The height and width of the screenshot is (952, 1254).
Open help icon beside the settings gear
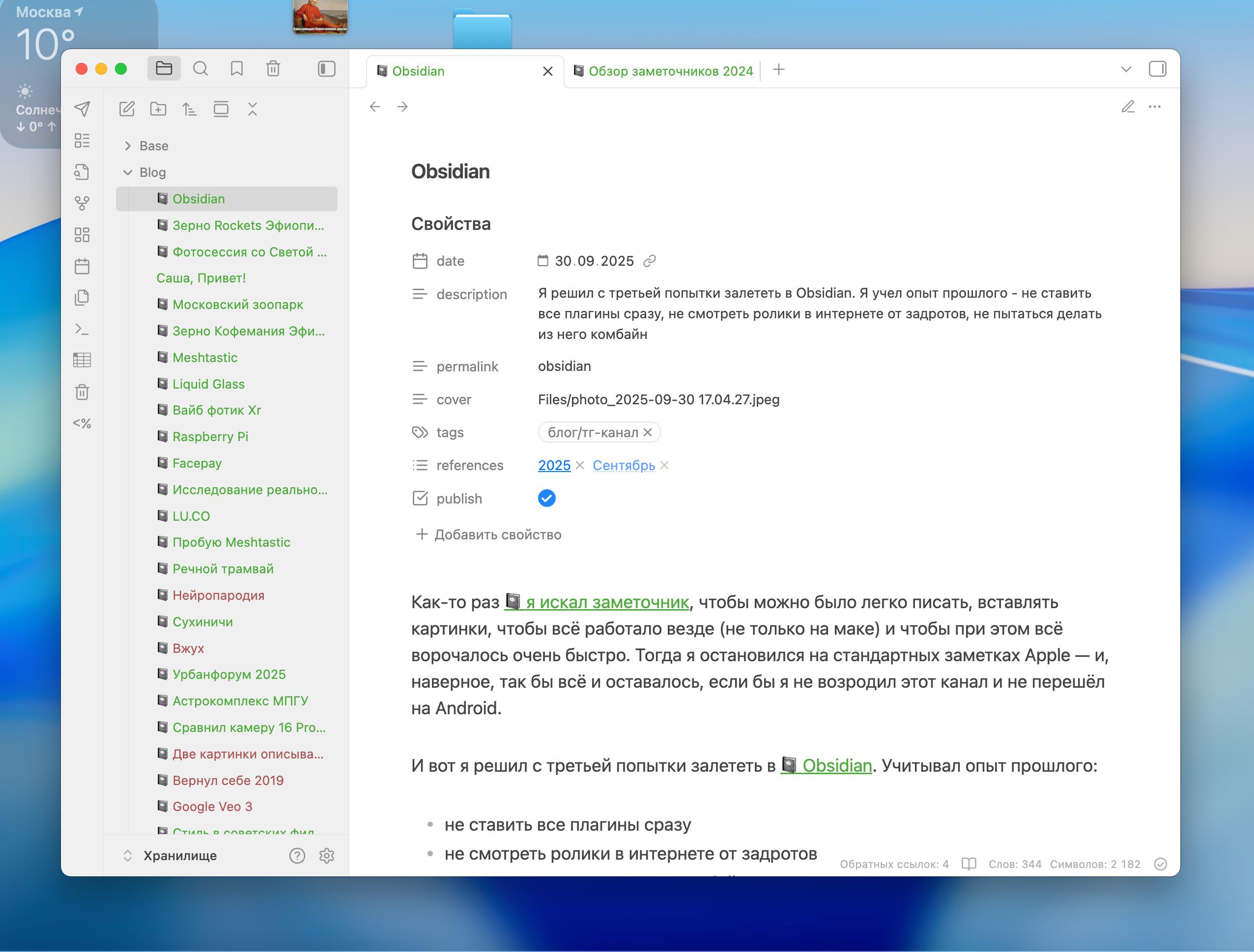coord(297,855)
